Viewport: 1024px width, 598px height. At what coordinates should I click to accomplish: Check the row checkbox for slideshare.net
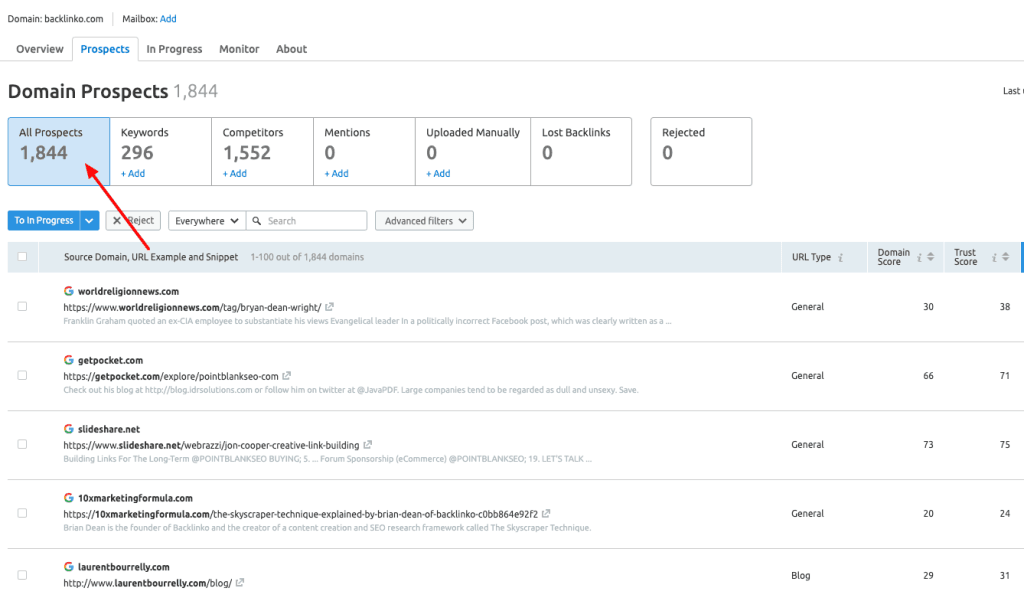pos(21,444)
